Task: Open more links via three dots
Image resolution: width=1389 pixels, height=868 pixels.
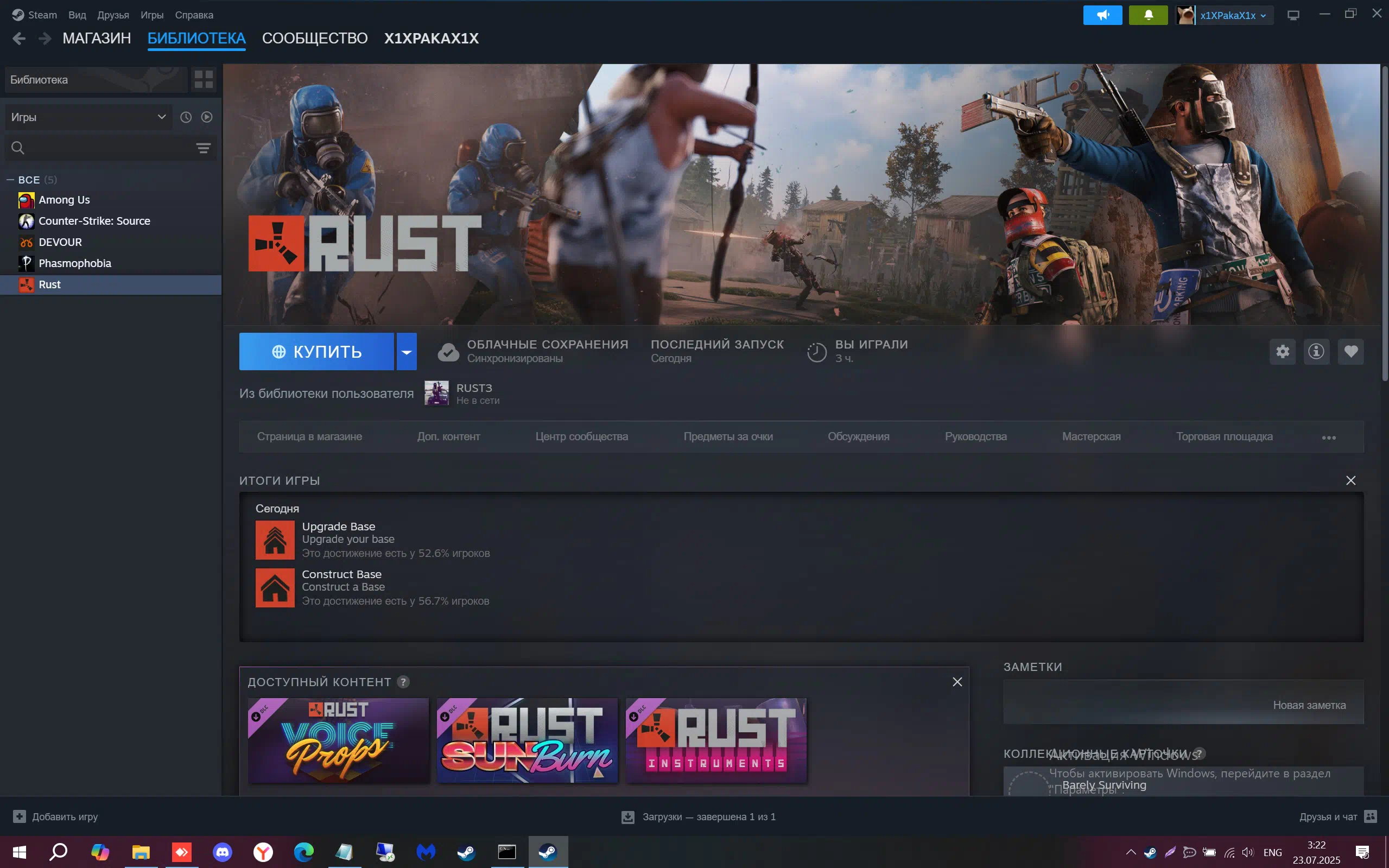Action: 1329,438
